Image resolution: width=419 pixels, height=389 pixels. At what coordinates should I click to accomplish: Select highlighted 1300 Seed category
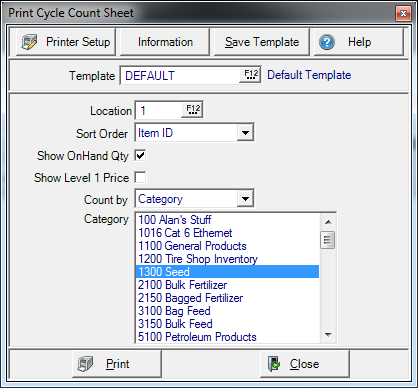pos(228,272)
